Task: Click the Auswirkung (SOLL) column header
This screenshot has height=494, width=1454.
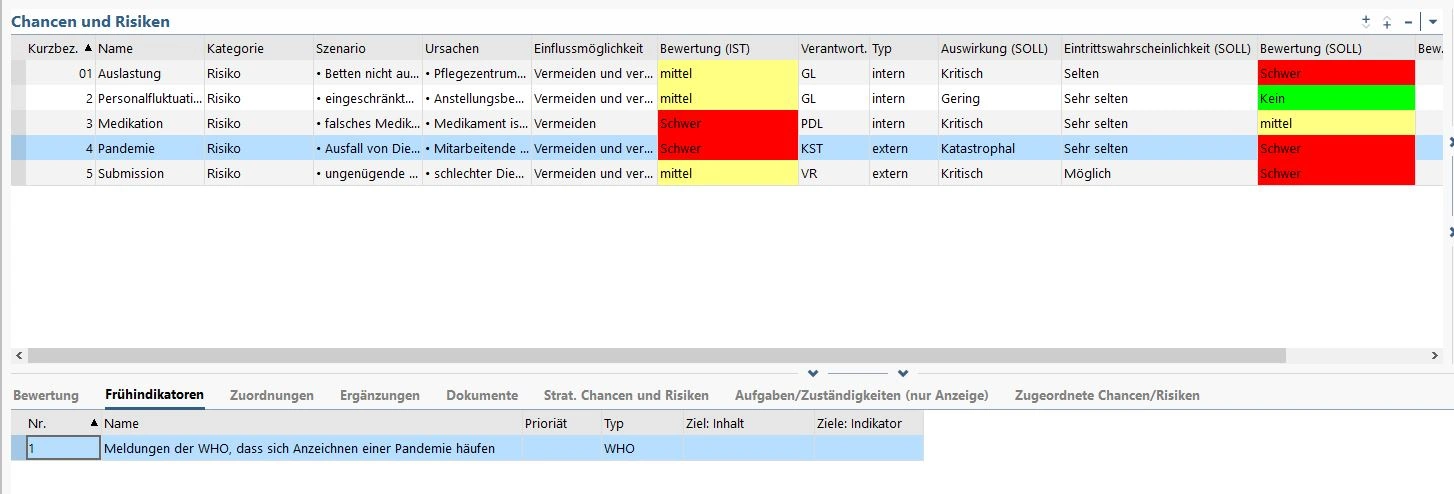Action: [x=999, y=48]
